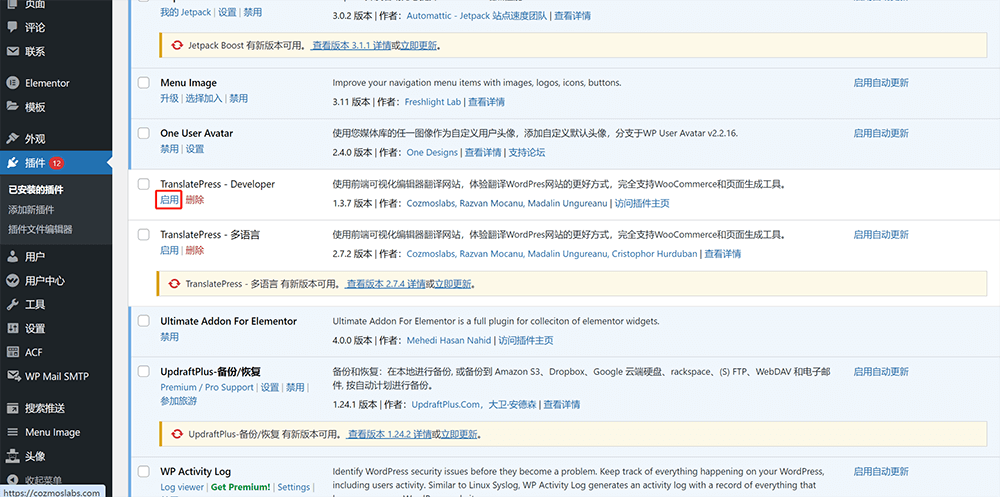The width and height of the screenshot is (1000, 497).
Task: Activate TranslatePress - 多语言 via 启用 link
Action: [170, 250]
